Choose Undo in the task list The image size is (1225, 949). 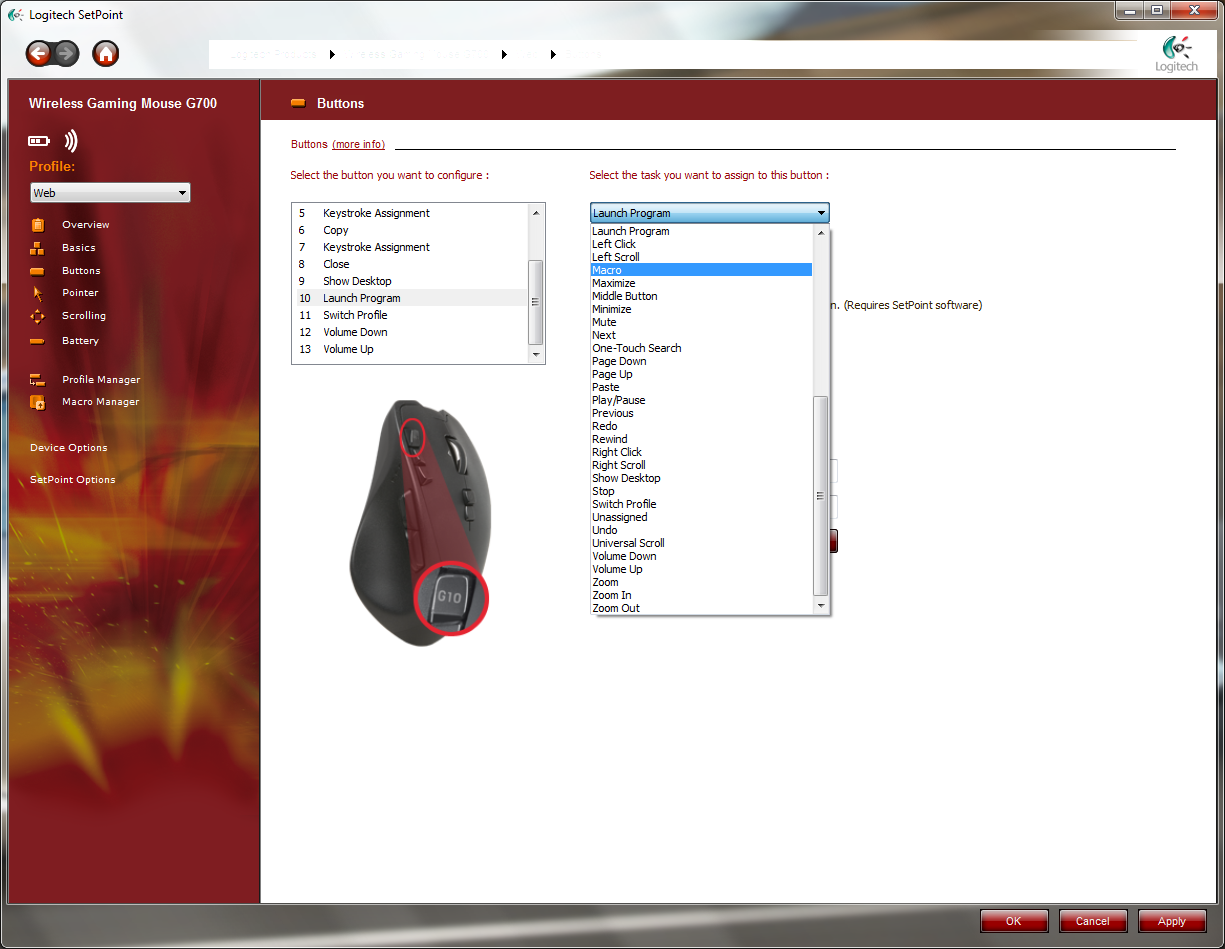(x=701, y=530)
